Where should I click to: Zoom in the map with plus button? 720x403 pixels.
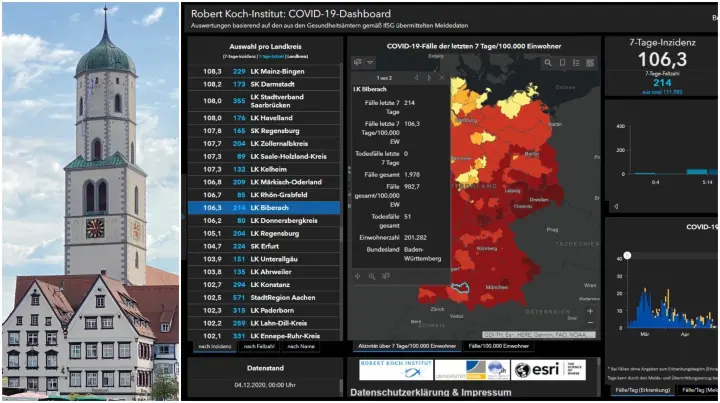click(590, 310)
